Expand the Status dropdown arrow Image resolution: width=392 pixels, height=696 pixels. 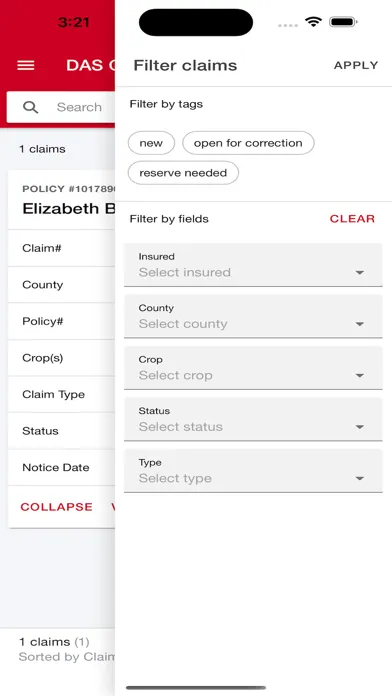tap(360, 427)
